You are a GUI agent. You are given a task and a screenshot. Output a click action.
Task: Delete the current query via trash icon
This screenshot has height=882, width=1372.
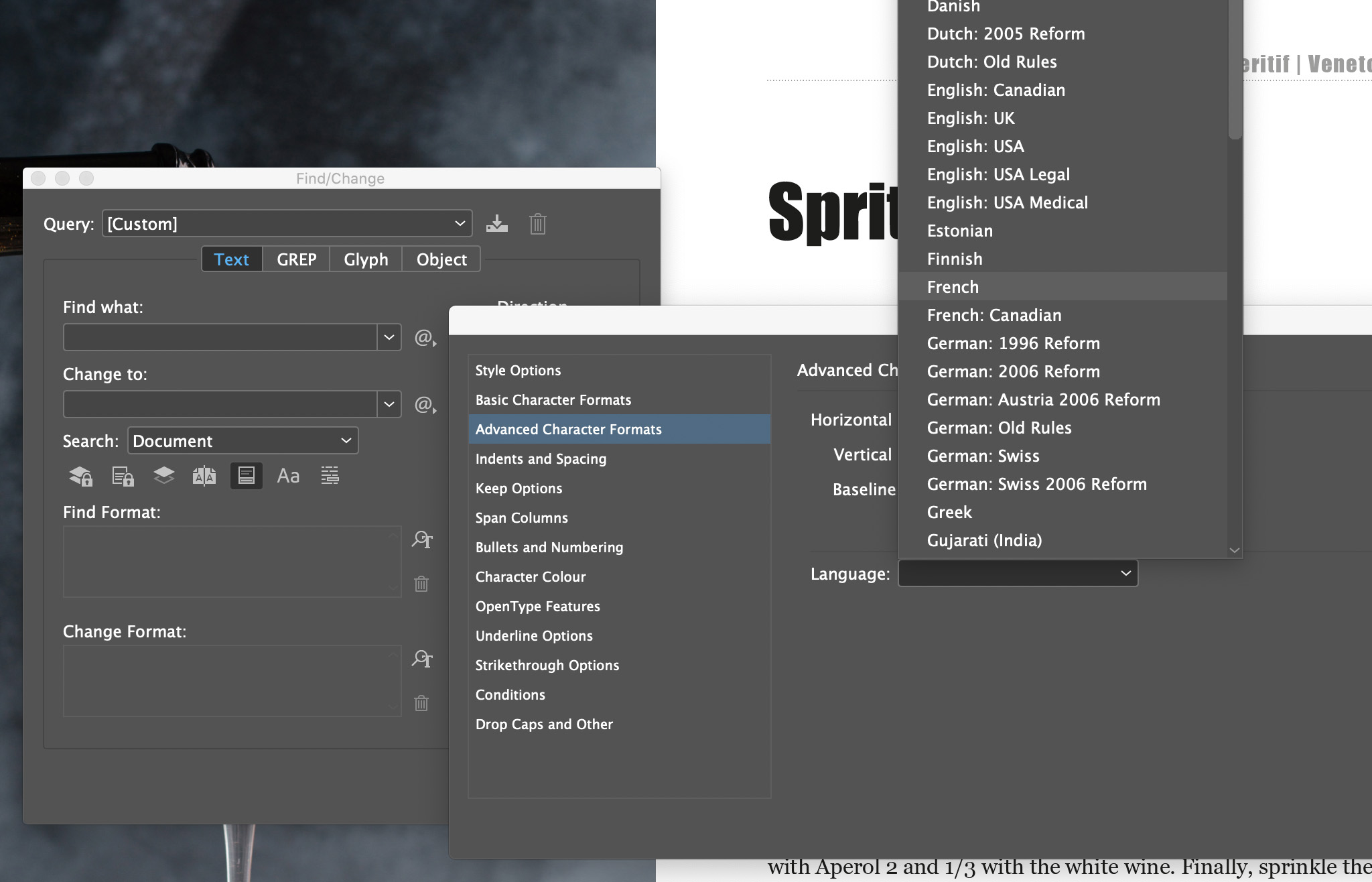coord(537,224)
